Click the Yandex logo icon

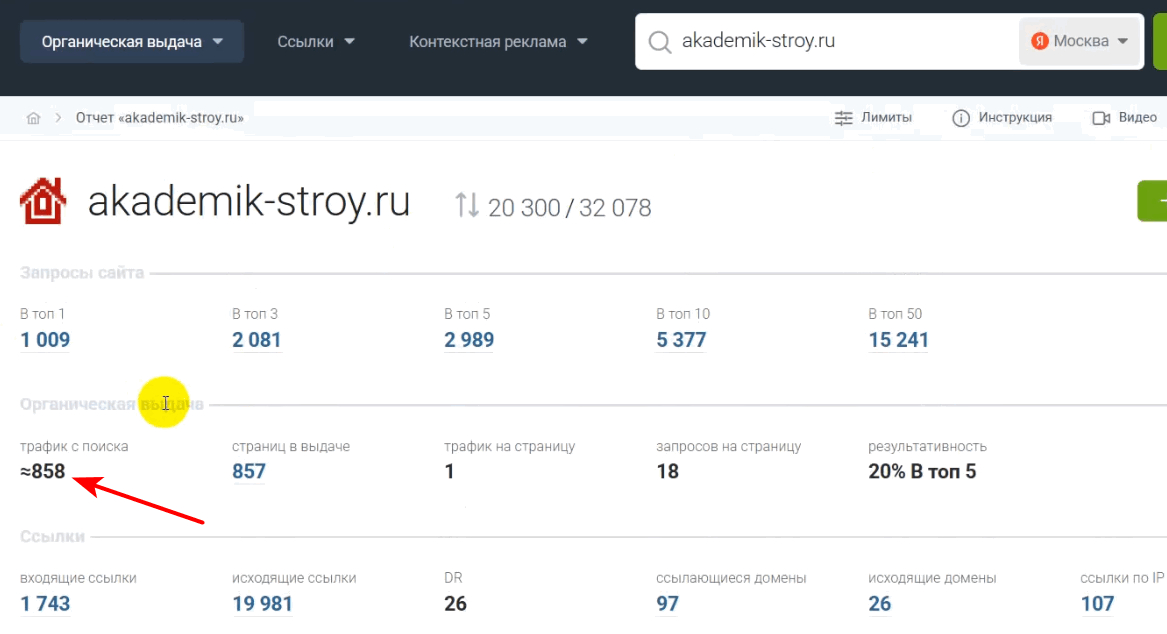(1040, 42)
